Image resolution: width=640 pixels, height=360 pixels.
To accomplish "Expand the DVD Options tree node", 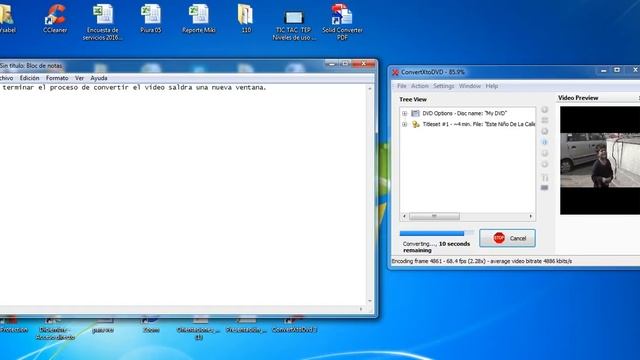I will pyautogui.click(x=404, y=113).
